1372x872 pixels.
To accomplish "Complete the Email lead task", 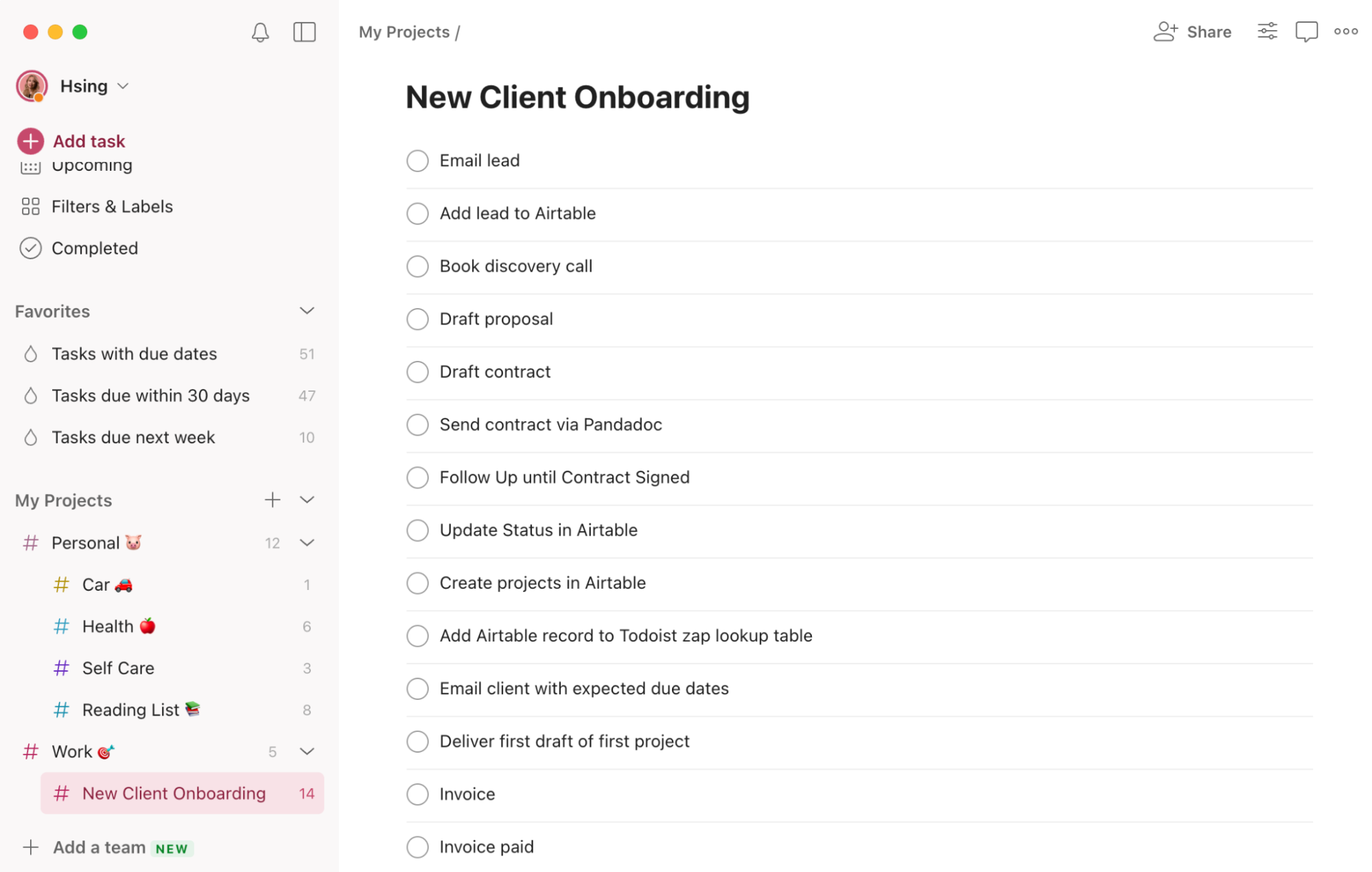I will (x=417, y=161).
